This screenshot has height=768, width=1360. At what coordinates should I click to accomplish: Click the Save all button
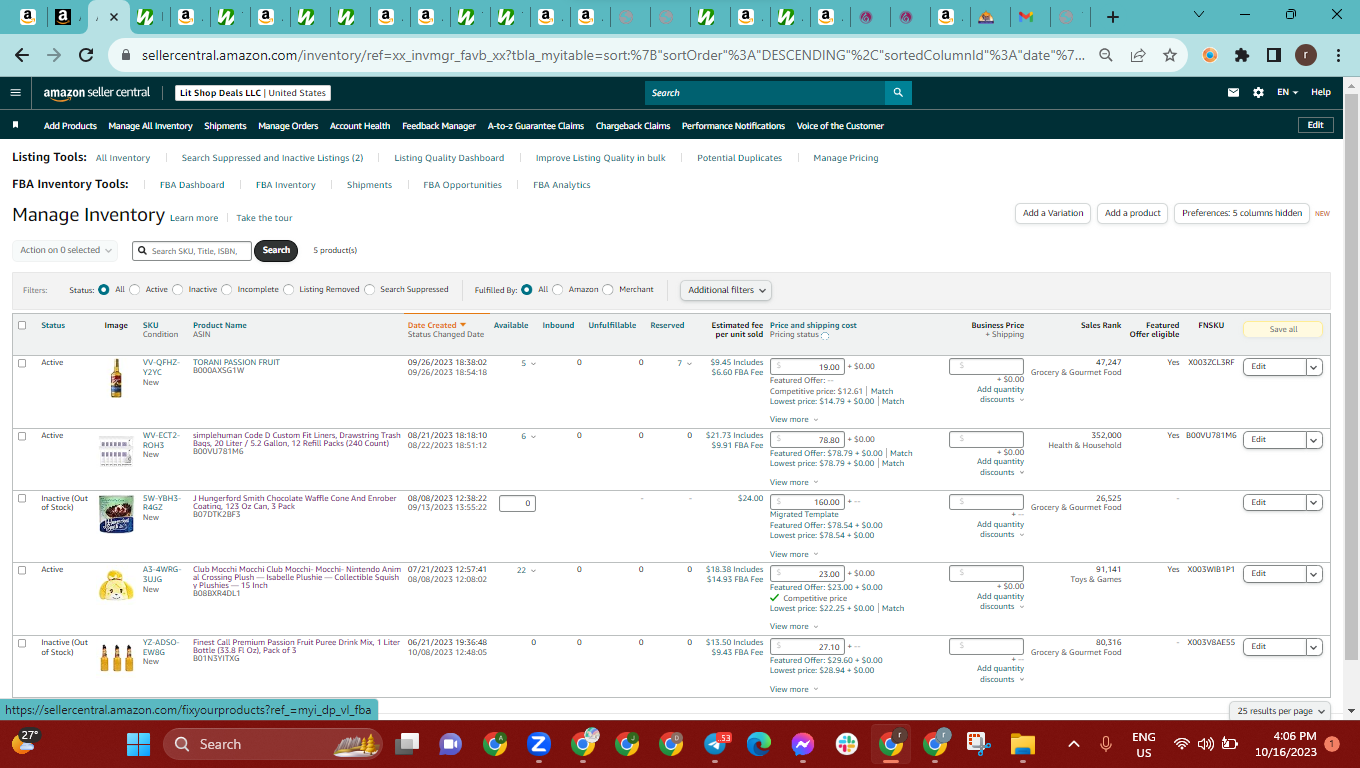1283,329
